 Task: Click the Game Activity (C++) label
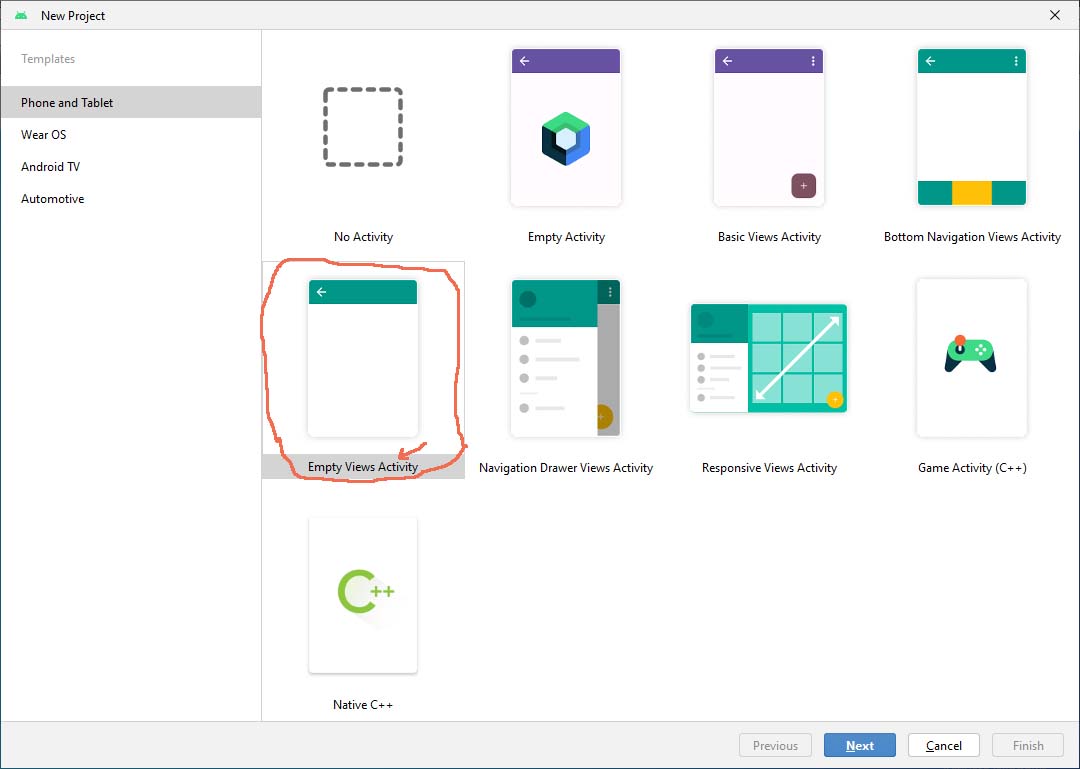click(972, 468)
